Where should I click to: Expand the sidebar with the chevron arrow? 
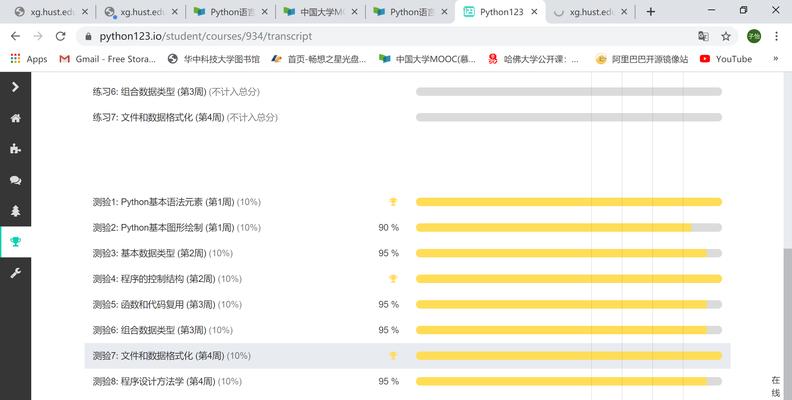click(15, 87)
